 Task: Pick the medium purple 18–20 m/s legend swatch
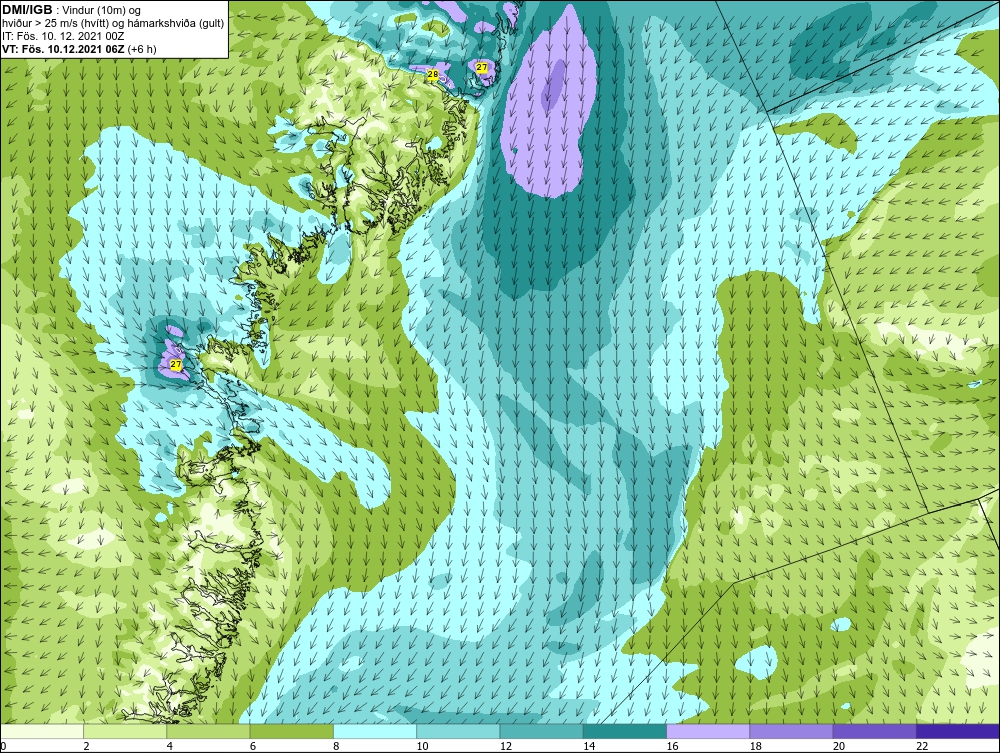791,731
